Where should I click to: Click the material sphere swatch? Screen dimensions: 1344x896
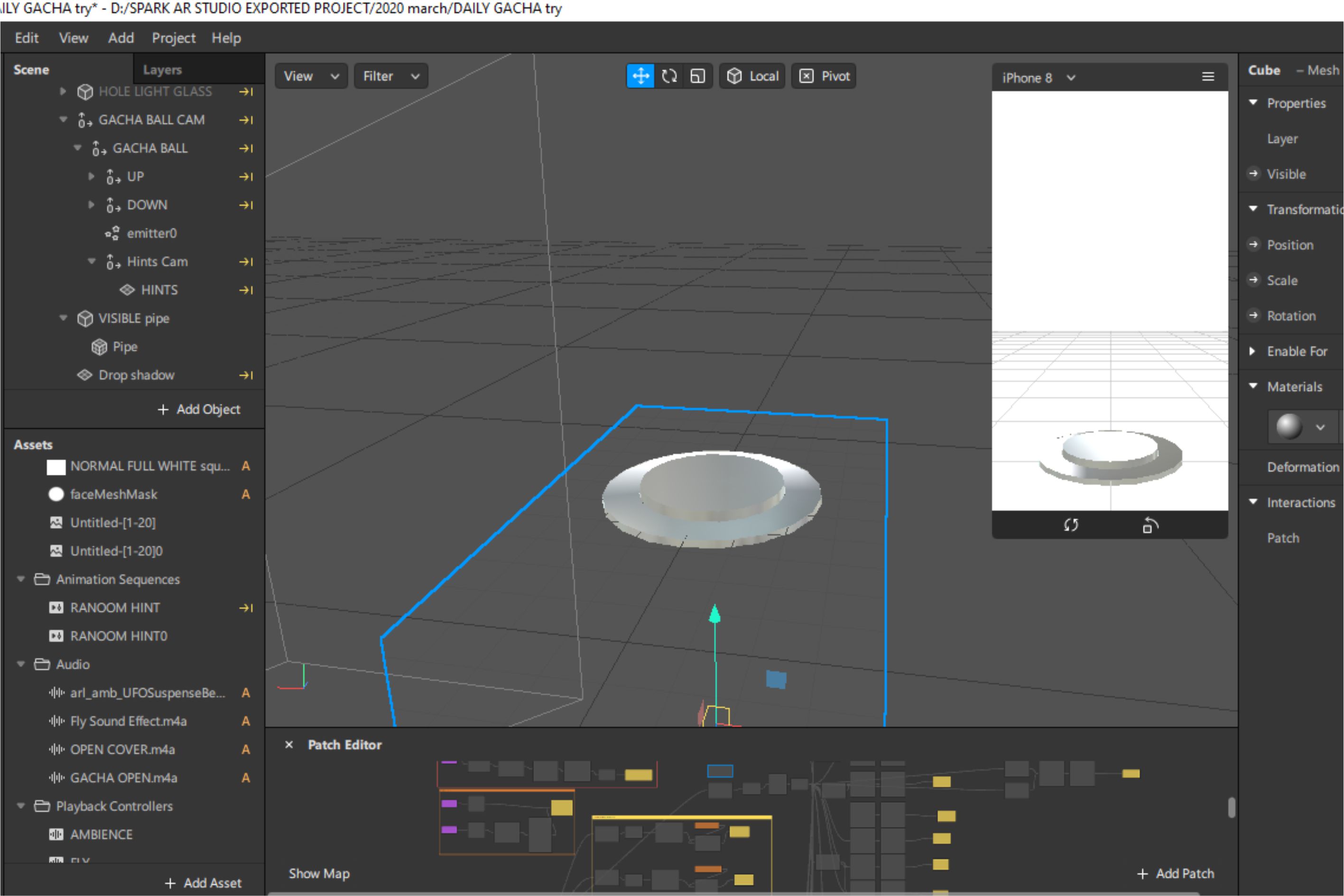(x=1289, y=426)
